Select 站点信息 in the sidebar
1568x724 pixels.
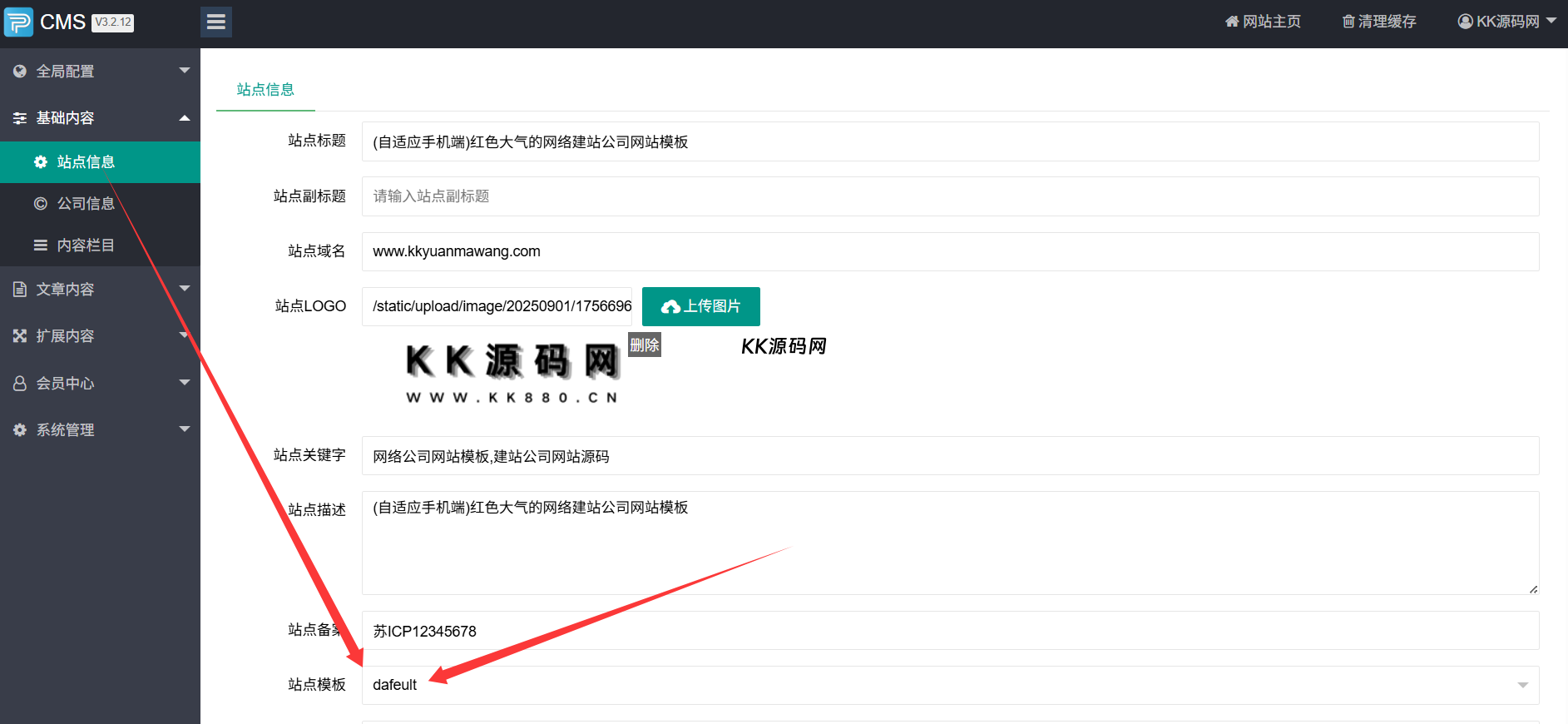[x=100, y=162]
